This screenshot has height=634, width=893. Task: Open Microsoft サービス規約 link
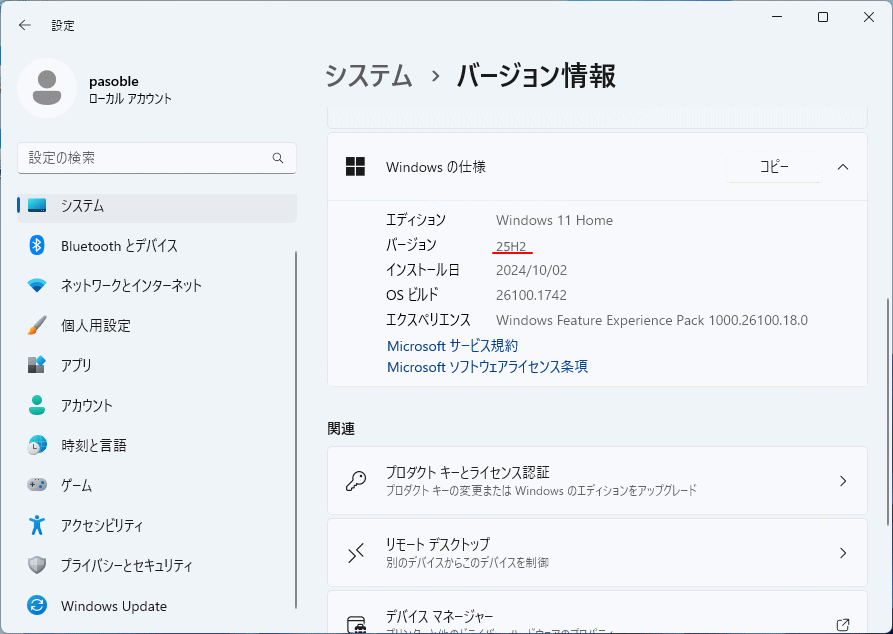click(452, 346)
